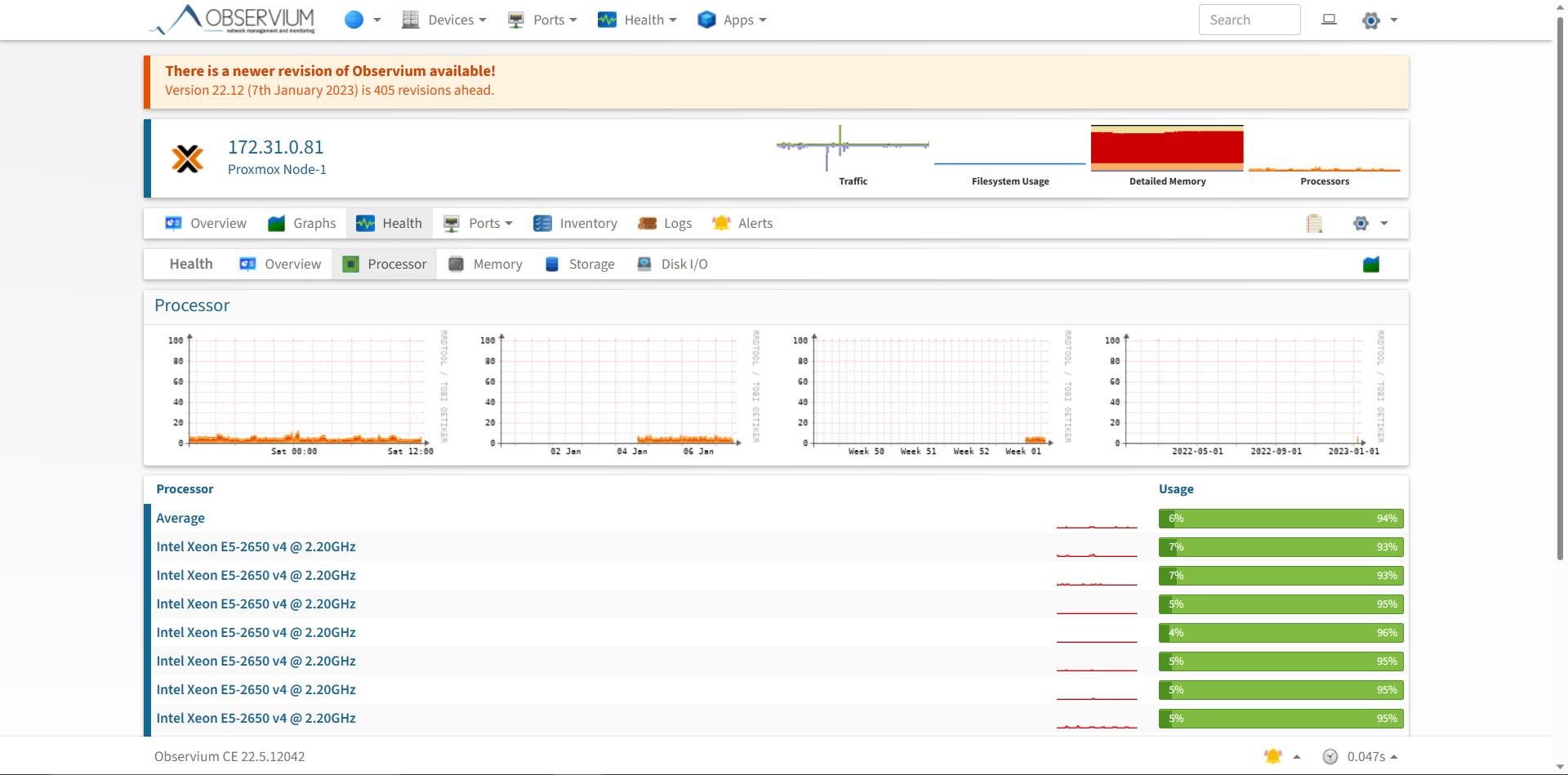Select the device Health tab
Image resolution: width=1568 pixels, height=775 pixels.
point(390,223)
